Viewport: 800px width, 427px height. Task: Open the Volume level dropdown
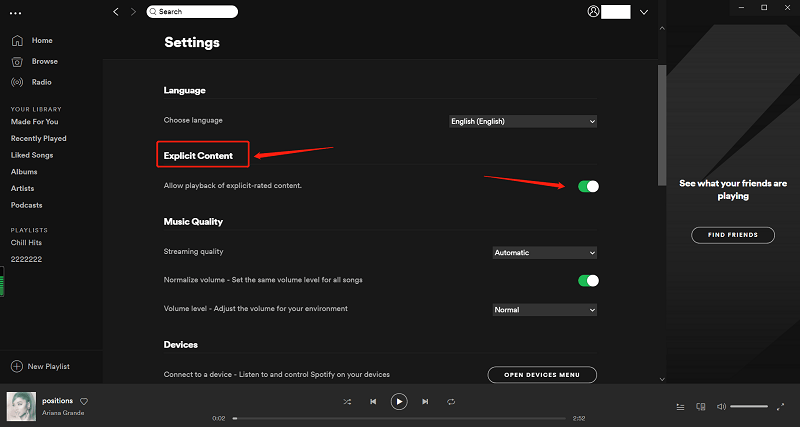(x=544, y=310)
